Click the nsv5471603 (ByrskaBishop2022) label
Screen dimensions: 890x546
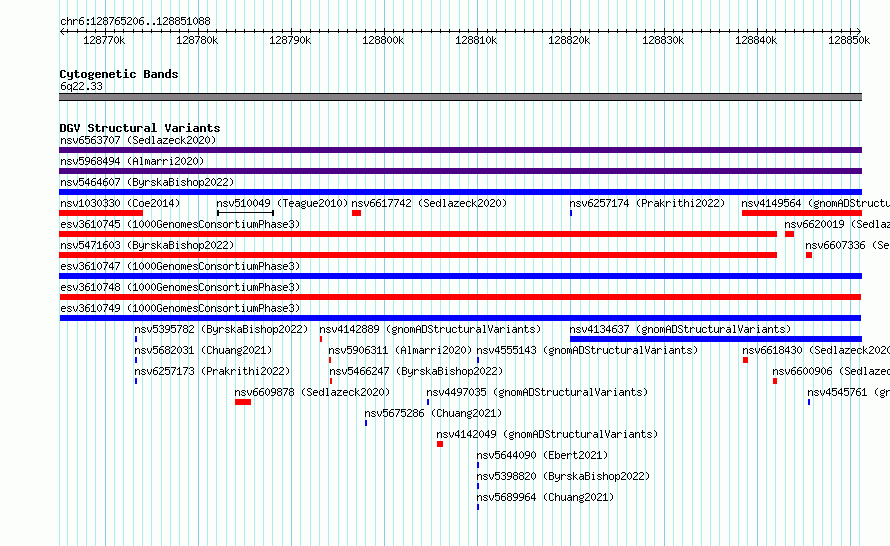[147, 245]
